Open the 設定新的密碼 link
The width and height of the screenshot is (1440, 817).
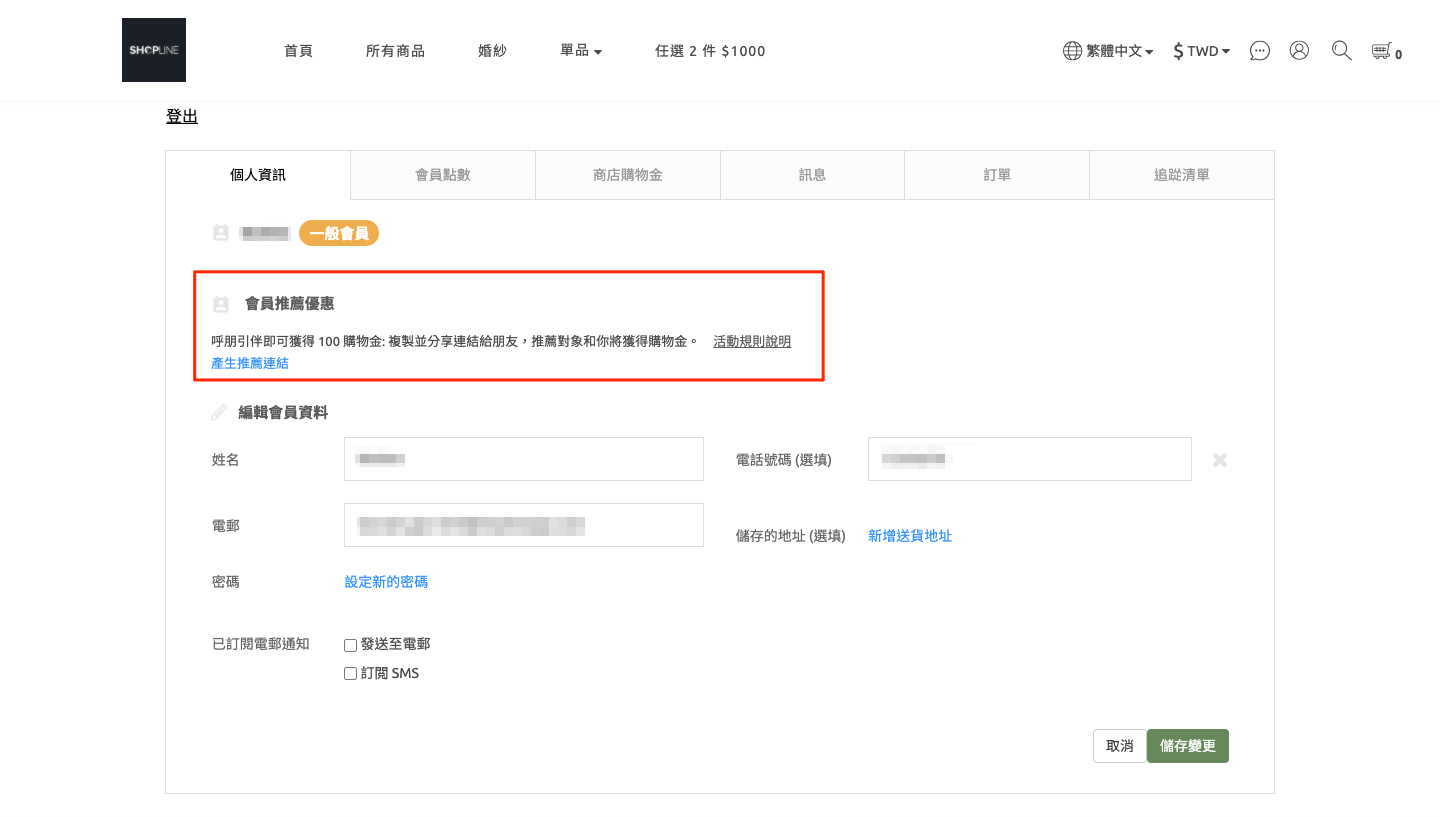(386, 581)
